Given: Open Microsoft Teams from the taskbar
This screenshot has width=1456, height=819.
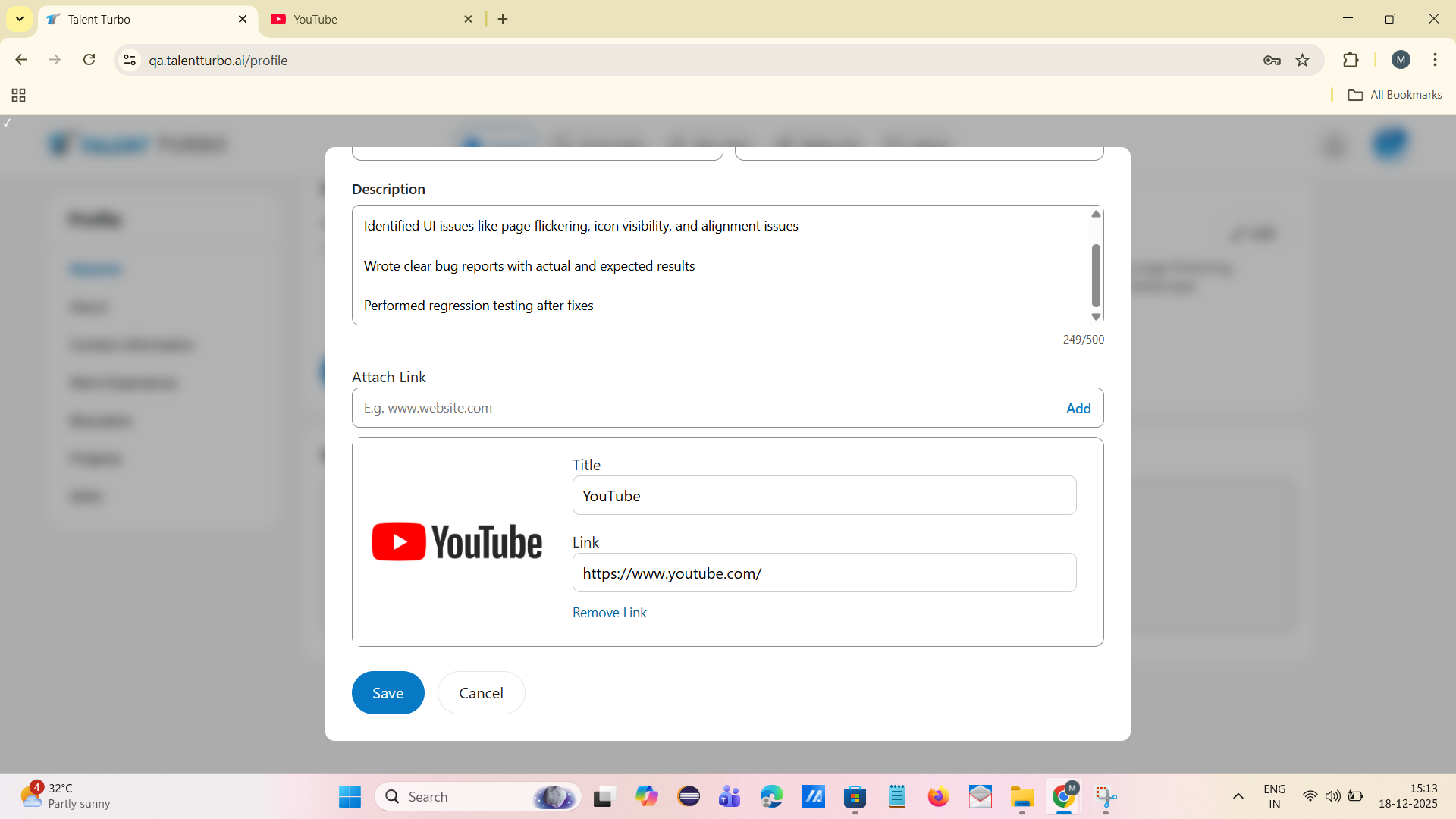Looking at the screenshot, I should coord(730,796).
